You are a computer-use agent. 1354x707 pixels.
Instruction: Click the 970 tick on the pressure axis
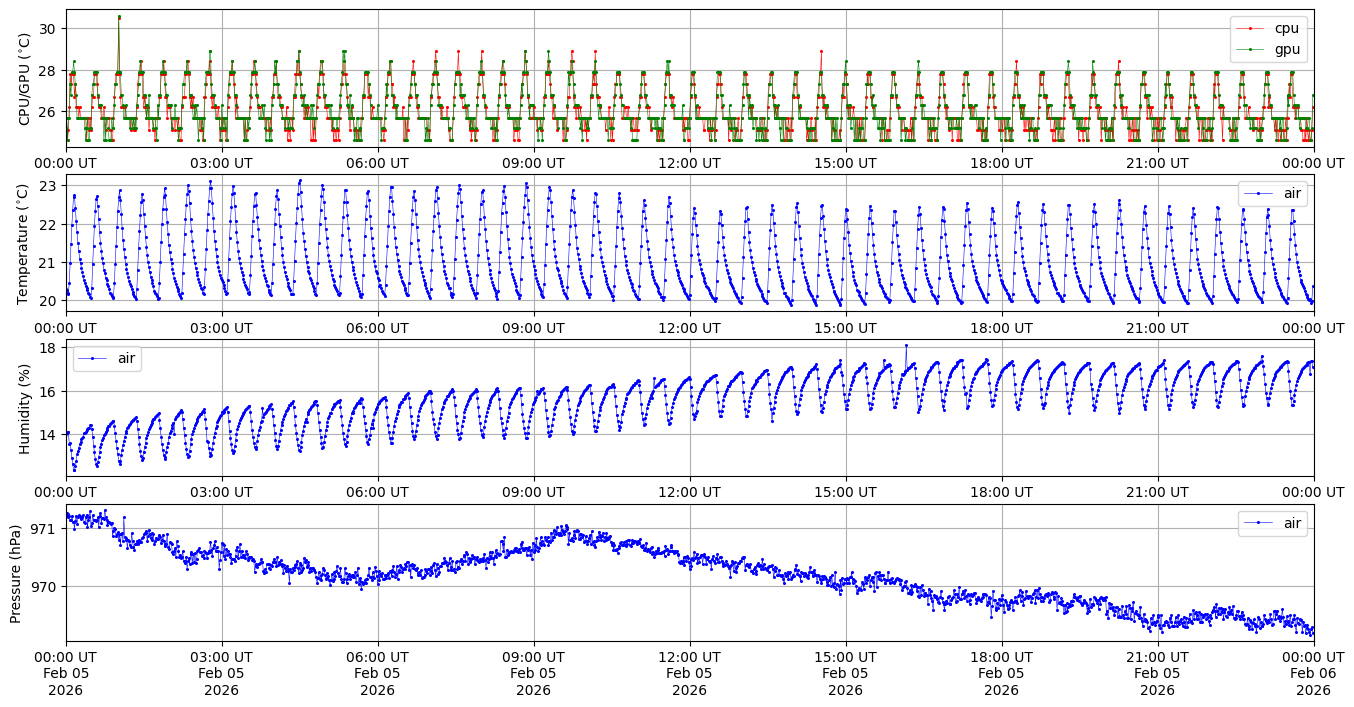pyautogui.click(x=45, y=586)
